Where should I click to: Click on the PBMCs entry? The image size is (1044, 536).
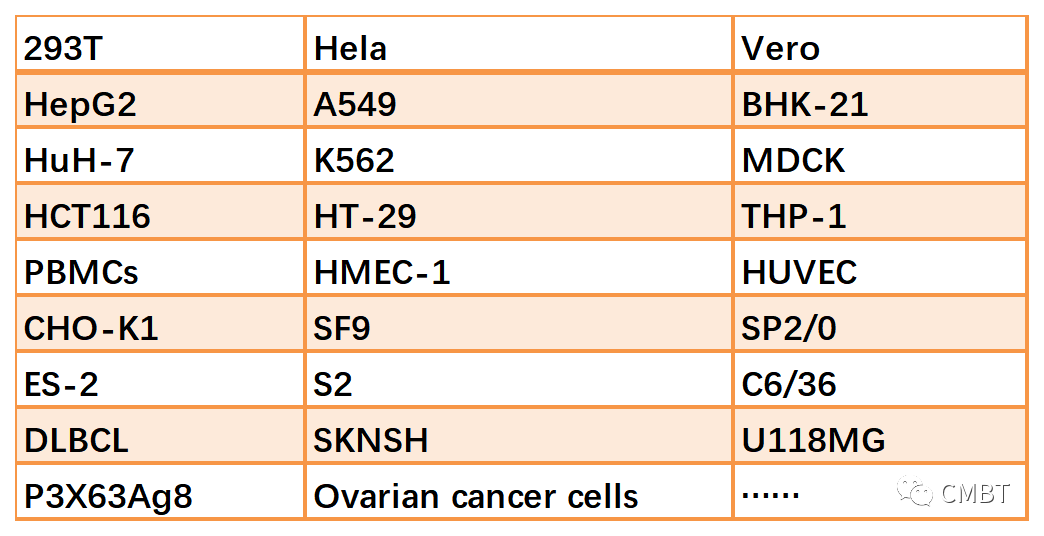[x=81, y=272]
